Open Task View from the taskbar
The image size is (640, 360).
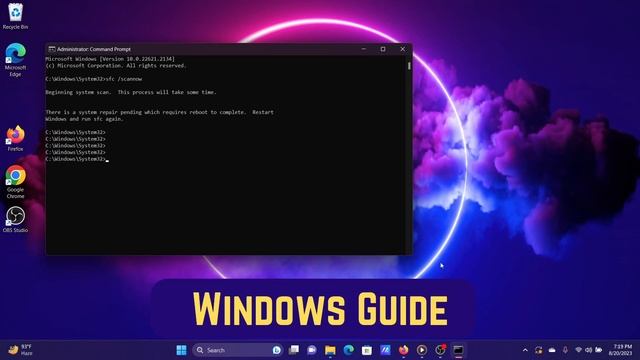294,350
